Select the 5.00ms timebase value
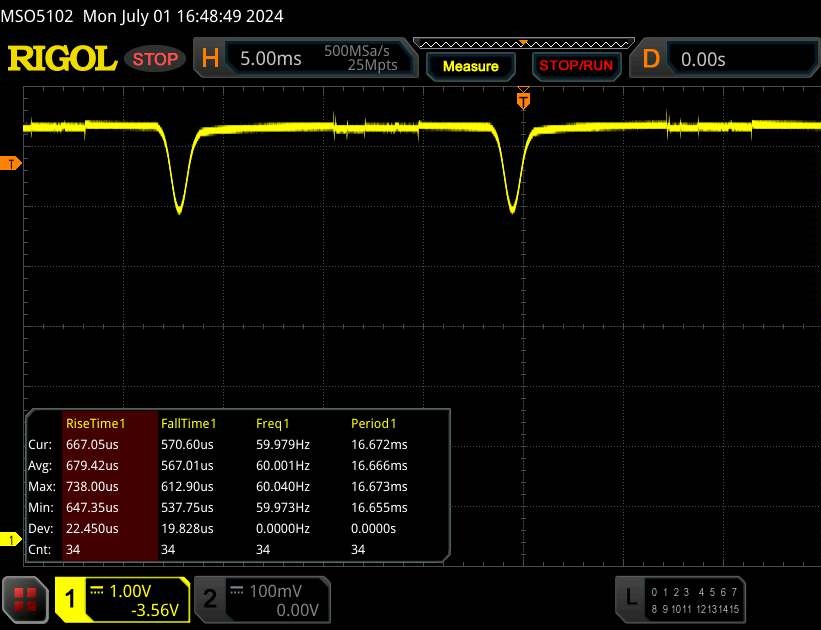The width and height of the screenshot is (821, 630). [271, 59]
